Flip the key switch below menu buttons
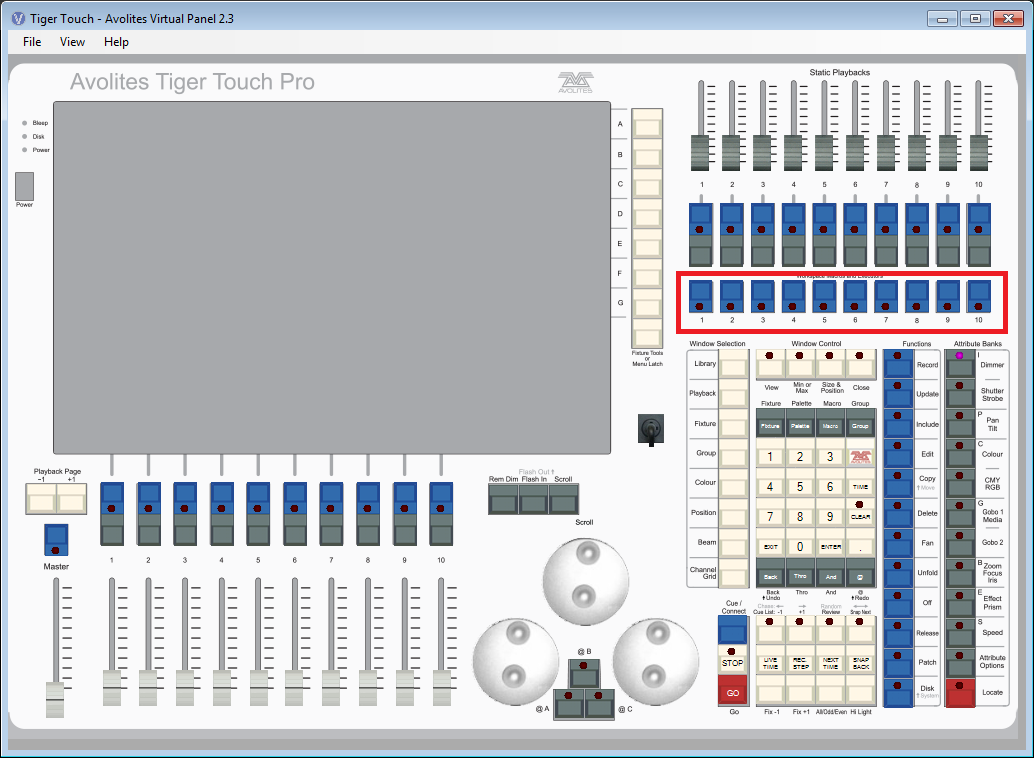 (650, 429)
